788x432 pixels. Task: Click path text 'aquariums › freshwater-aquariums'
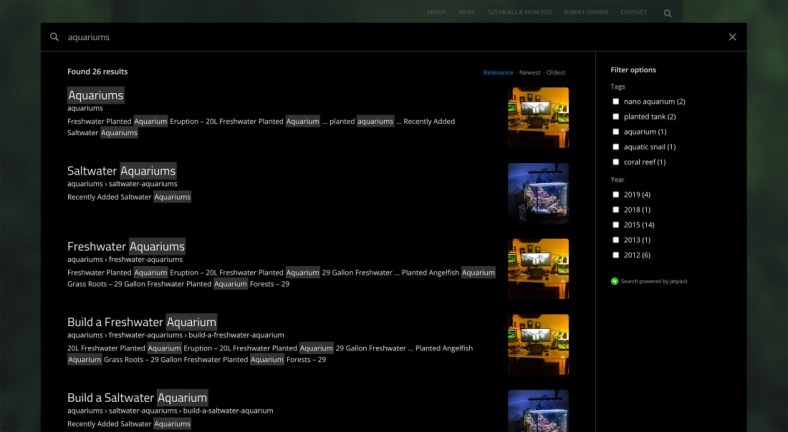point(125,260)
